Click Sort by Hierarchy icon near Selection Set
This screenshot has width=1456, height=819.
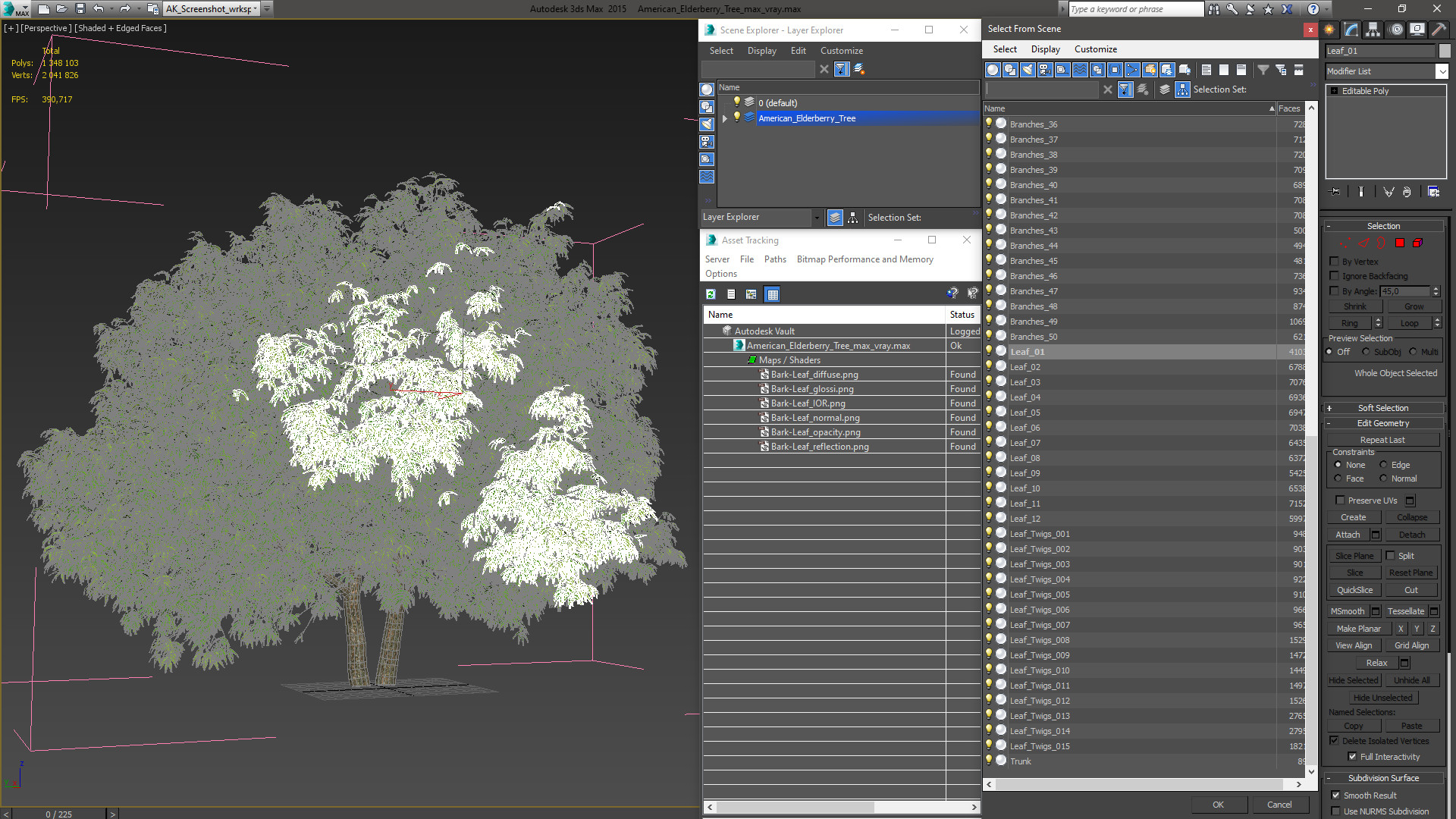coord(1182,89)
